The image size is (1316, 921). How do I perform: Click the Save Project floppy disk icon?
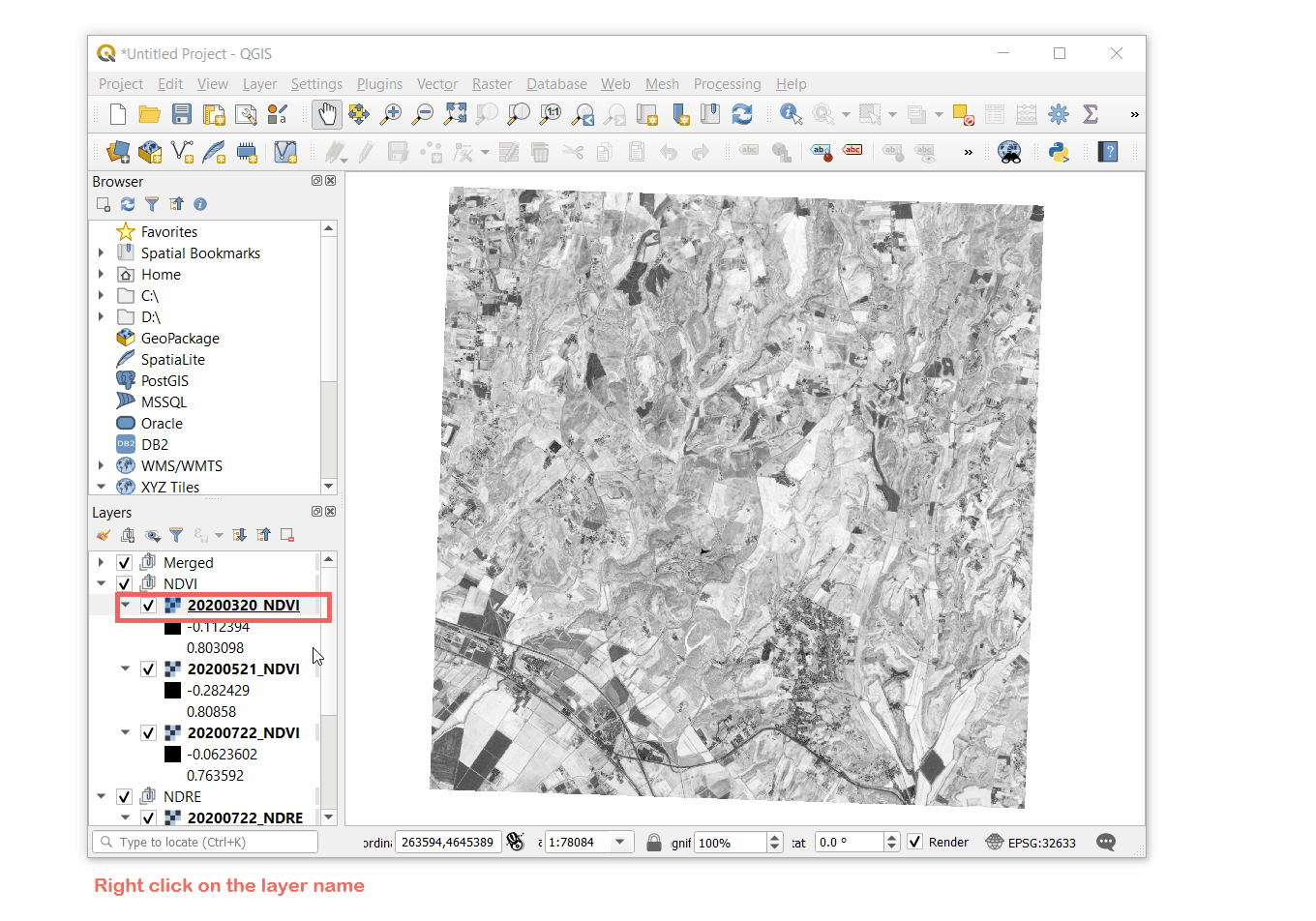point(181,114)
